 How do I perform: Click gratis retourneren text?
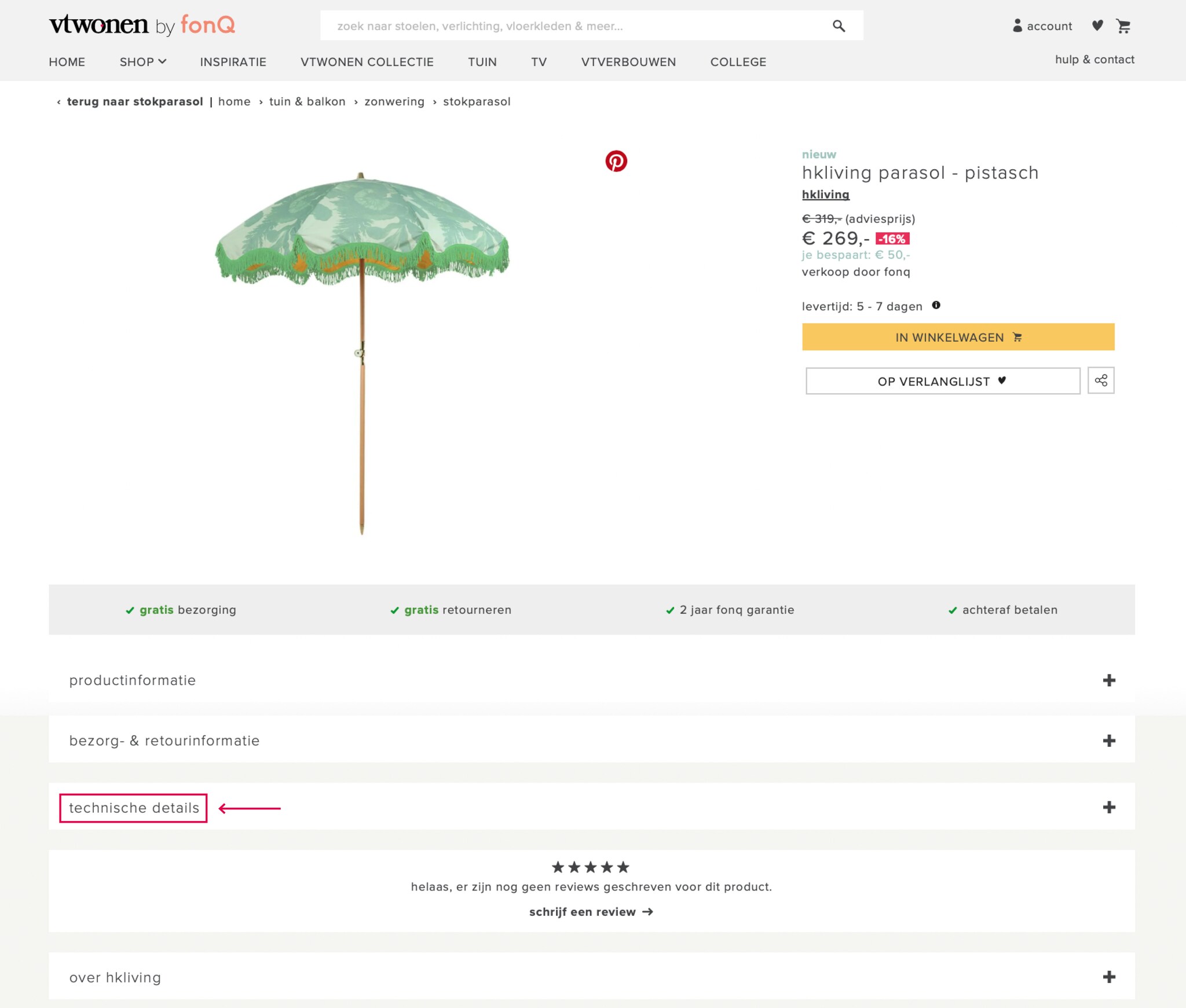tap(457, 610)
